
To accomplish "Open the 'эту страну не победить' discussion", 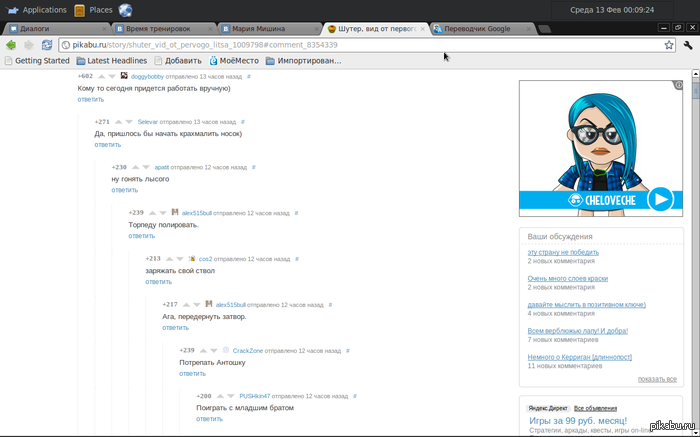I will tap(563, 252).
